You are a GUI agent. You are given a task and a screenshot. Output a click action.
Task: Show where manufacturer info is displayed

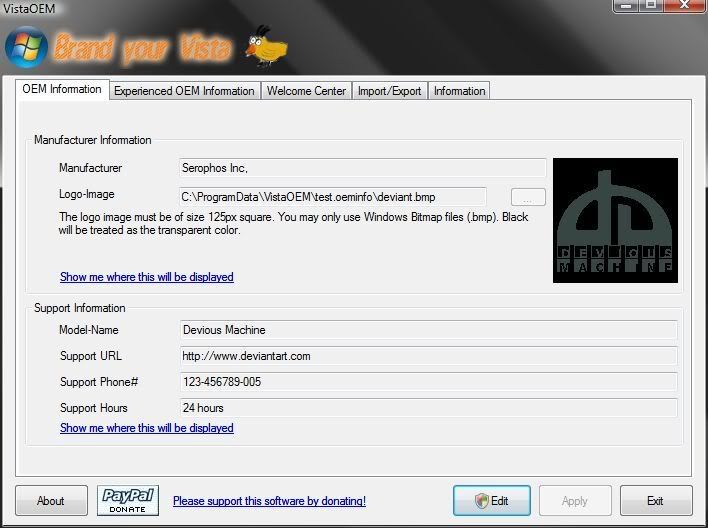[147, 277]
